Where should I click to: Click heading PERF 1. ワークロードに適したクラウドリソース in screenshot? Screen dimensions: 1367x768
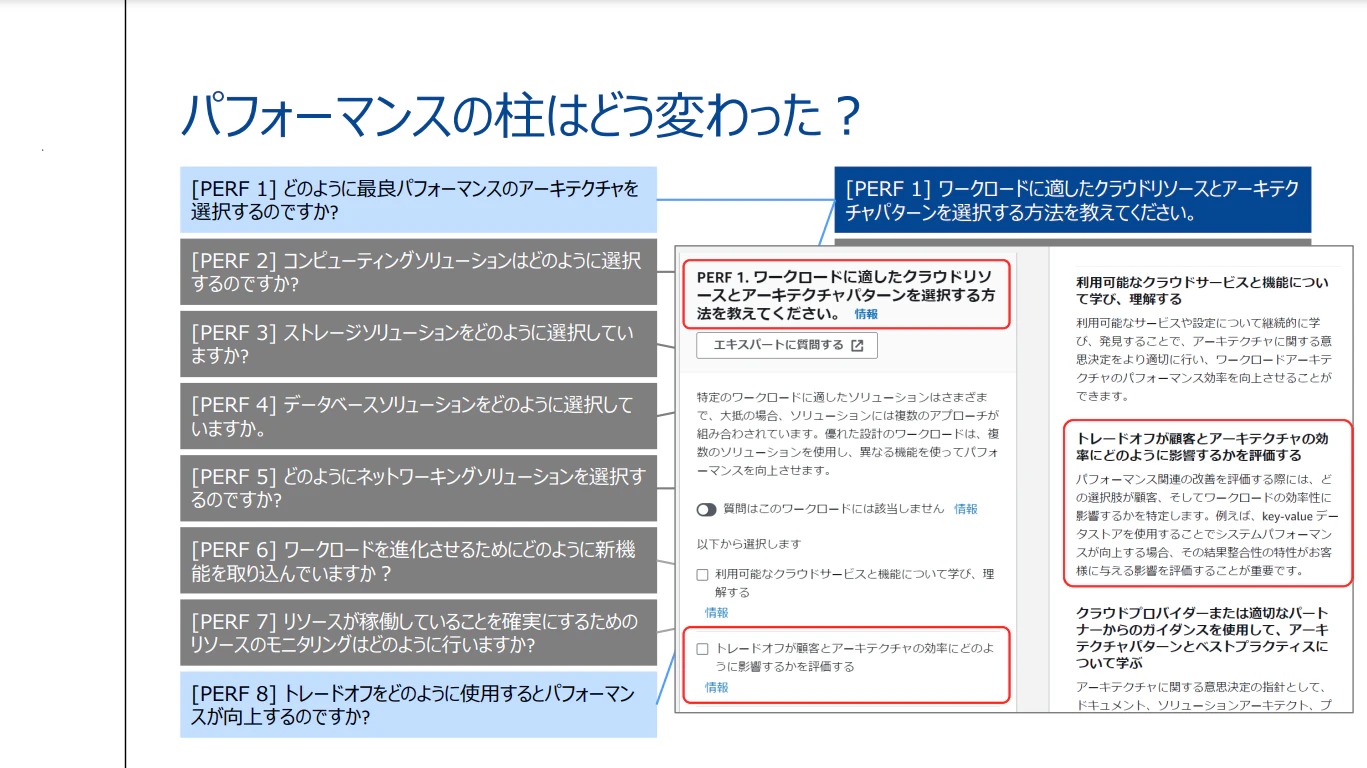(846, 295)
